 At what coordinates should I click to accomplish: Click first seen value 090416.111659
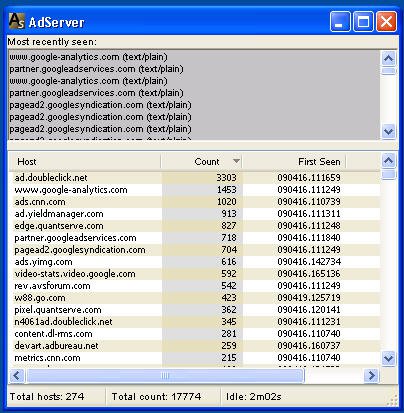tap(309, 178)
